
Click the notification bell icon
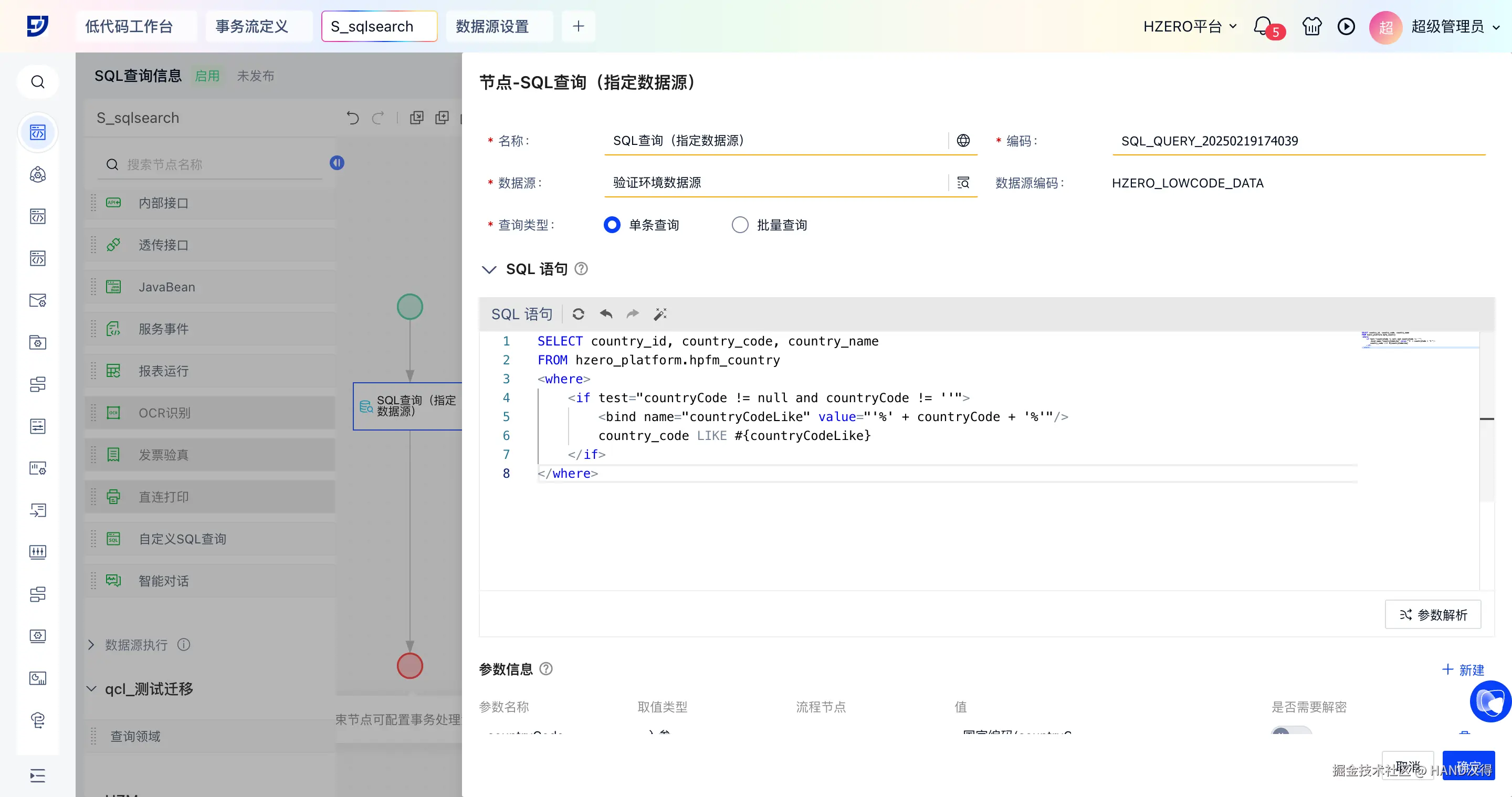click(x=1263, y=26)
